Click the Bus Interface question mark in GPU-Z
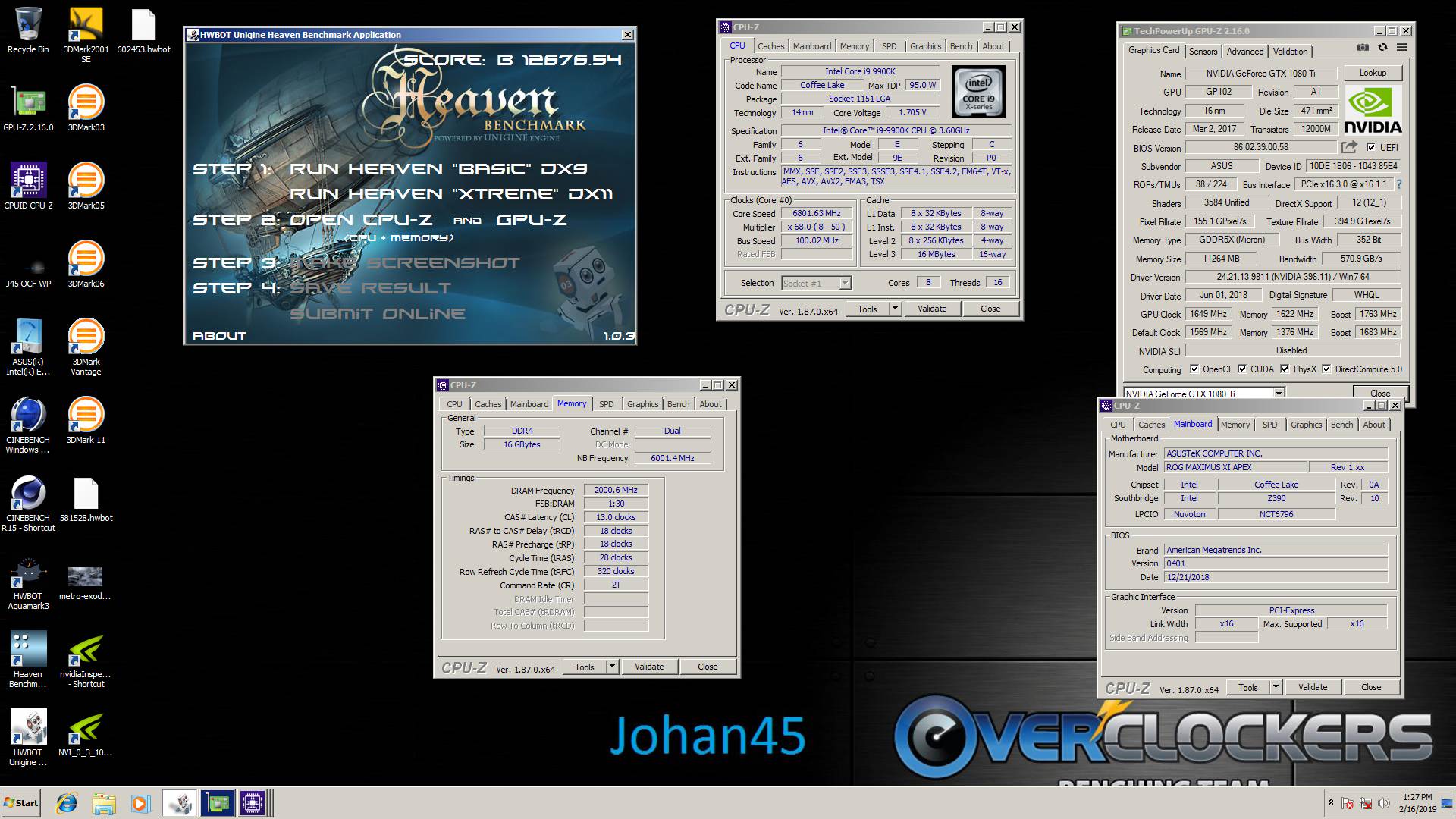The height and width of the screenshot is (819, 1456). pos(1398,184)
